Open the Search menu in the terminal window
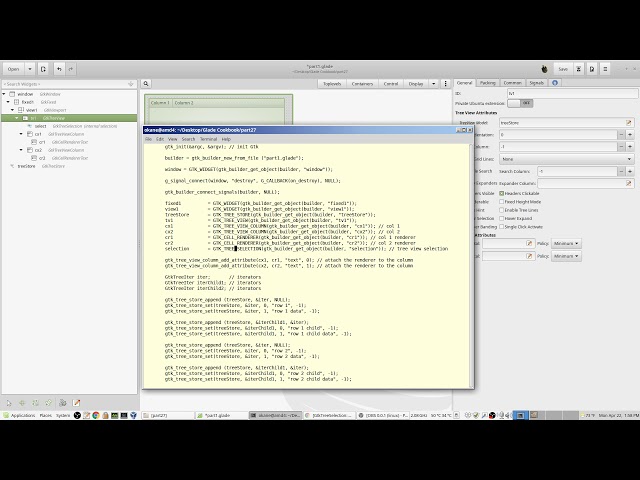Image resolution: width=640 pixels, height=480 pixels. click(x=188, y=139)
